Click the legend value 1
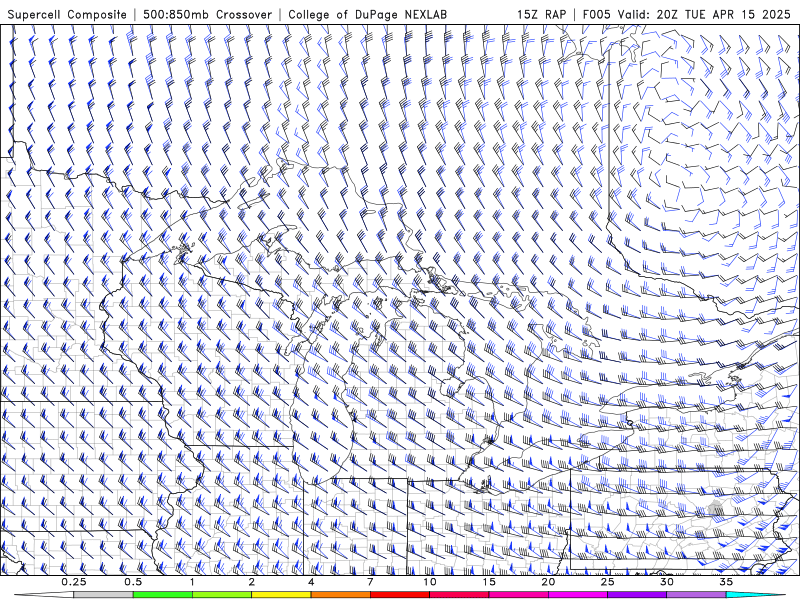 (192, 582)
